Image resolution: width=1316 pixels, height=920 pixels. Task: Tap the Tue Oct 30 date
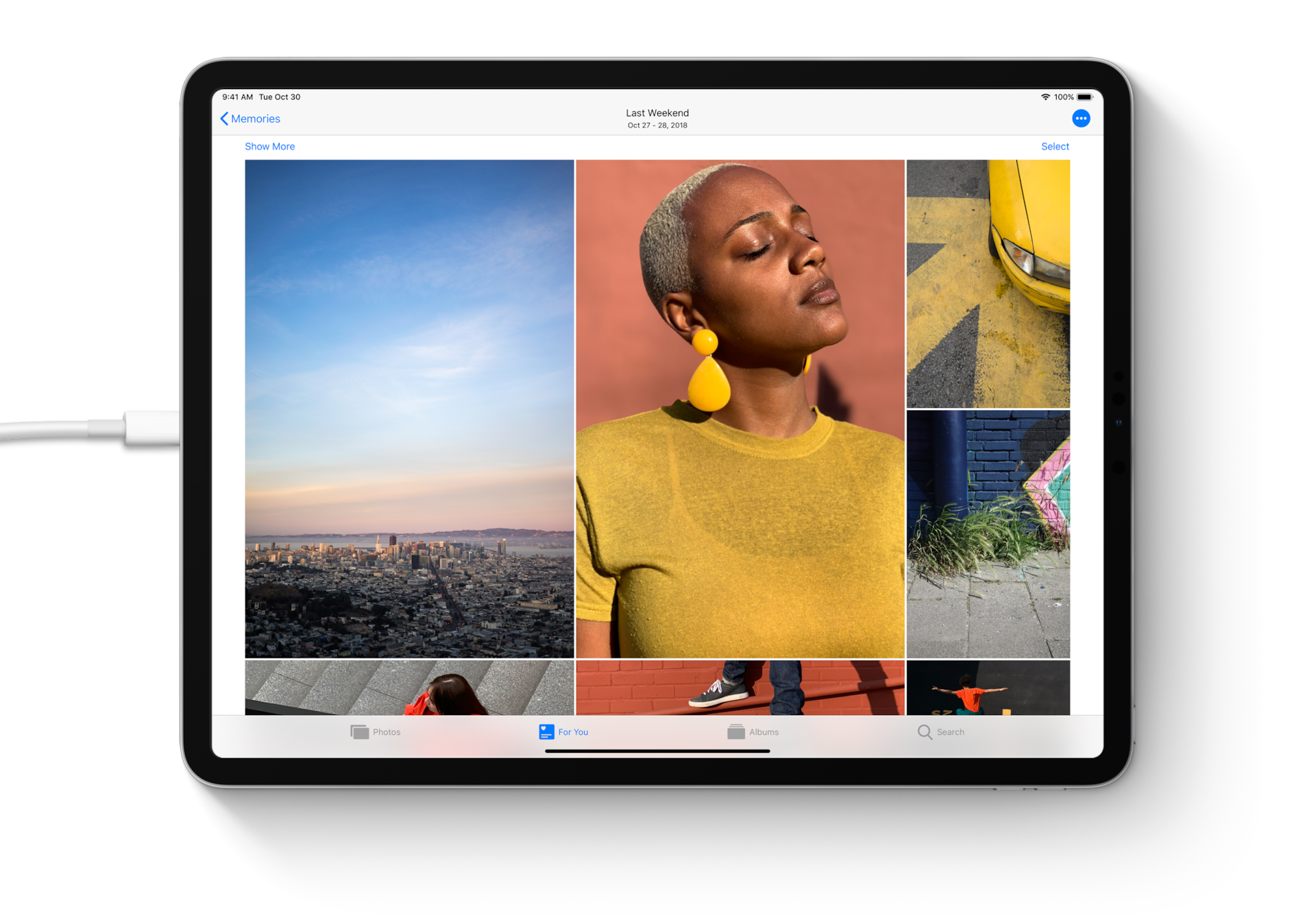[280, 97]
